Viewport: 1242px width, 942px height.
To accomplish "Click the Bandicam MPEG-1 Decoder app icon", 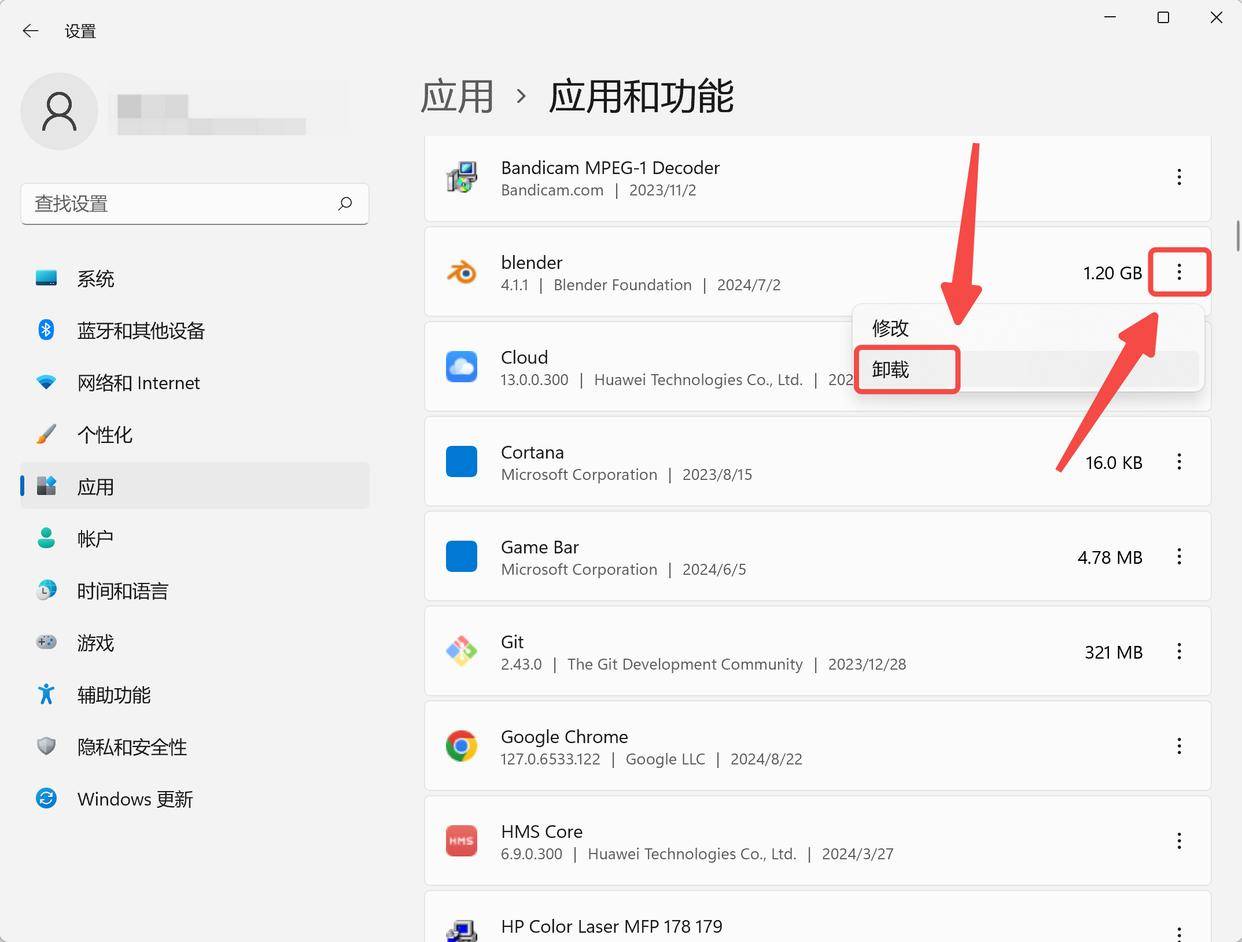I will (461, 177).
